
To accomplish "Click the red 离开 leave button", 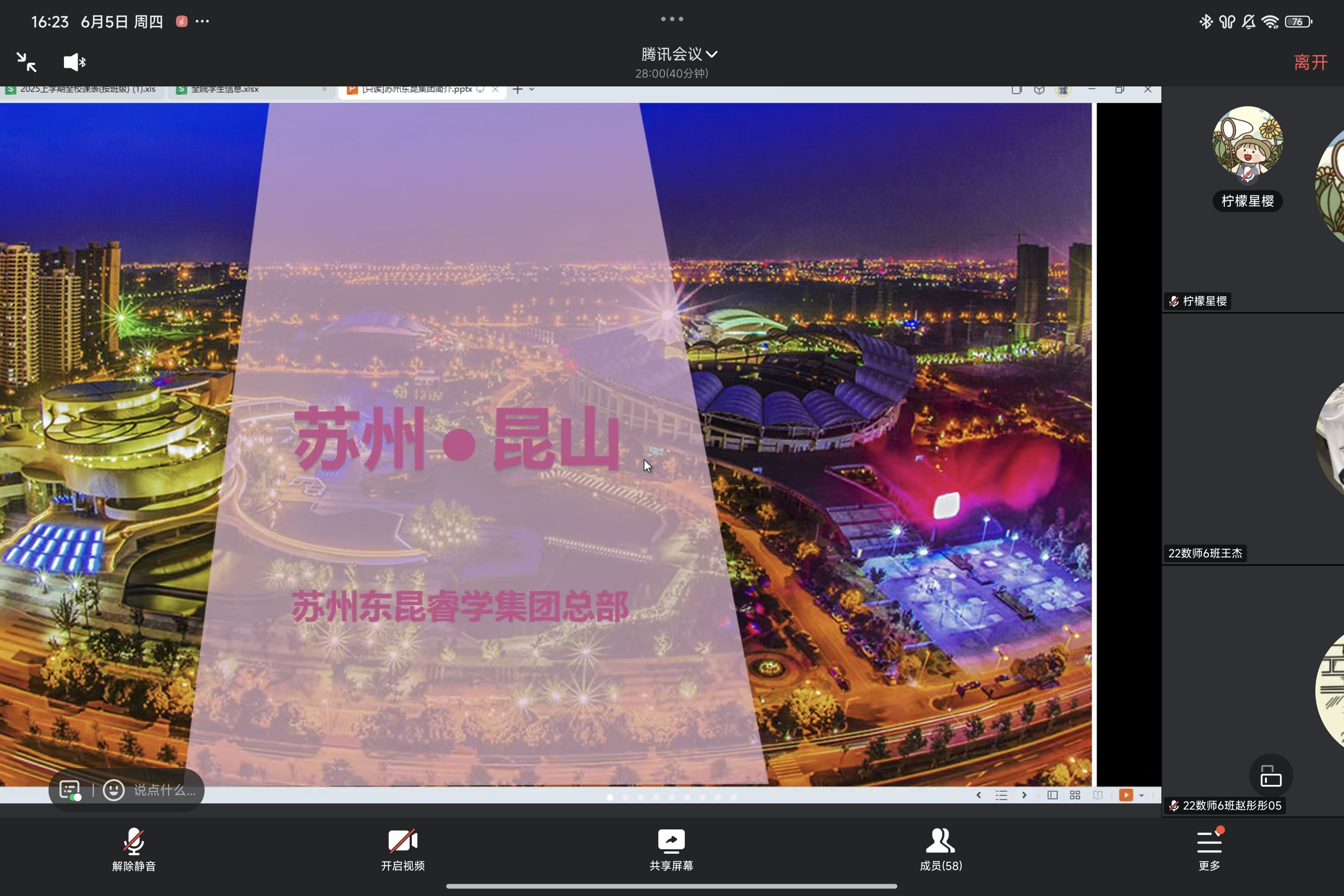I will (1310, 62).
